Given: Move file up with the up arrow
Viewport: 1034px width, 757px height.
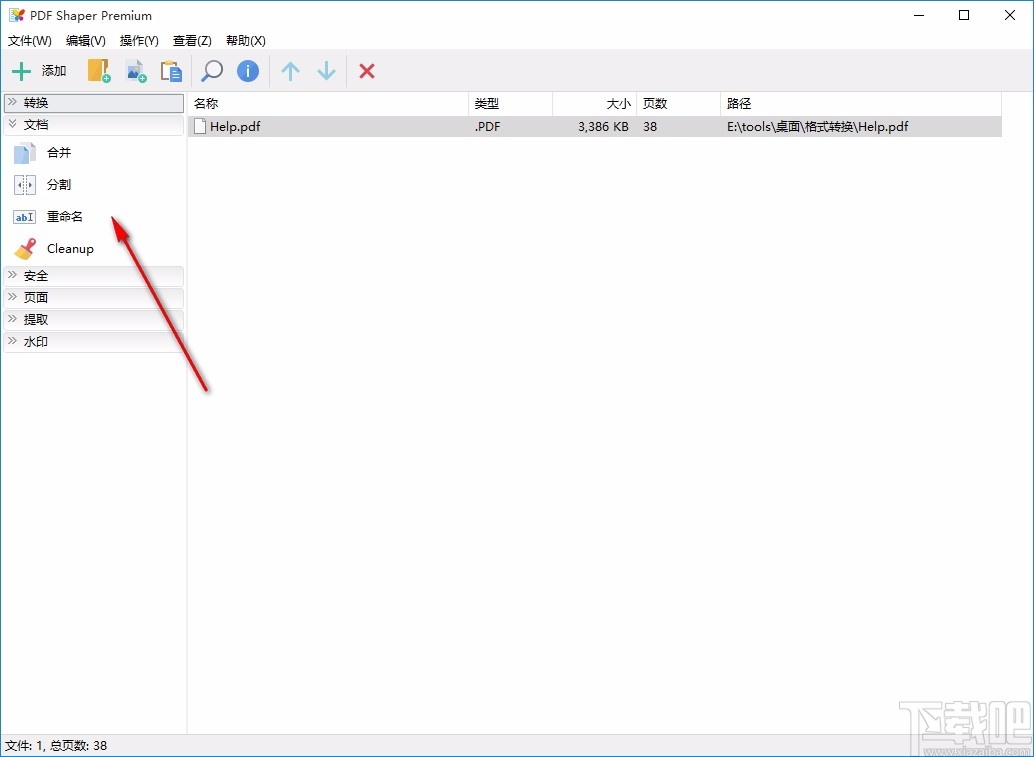Looking at the screenshot, I should (290, 71).
